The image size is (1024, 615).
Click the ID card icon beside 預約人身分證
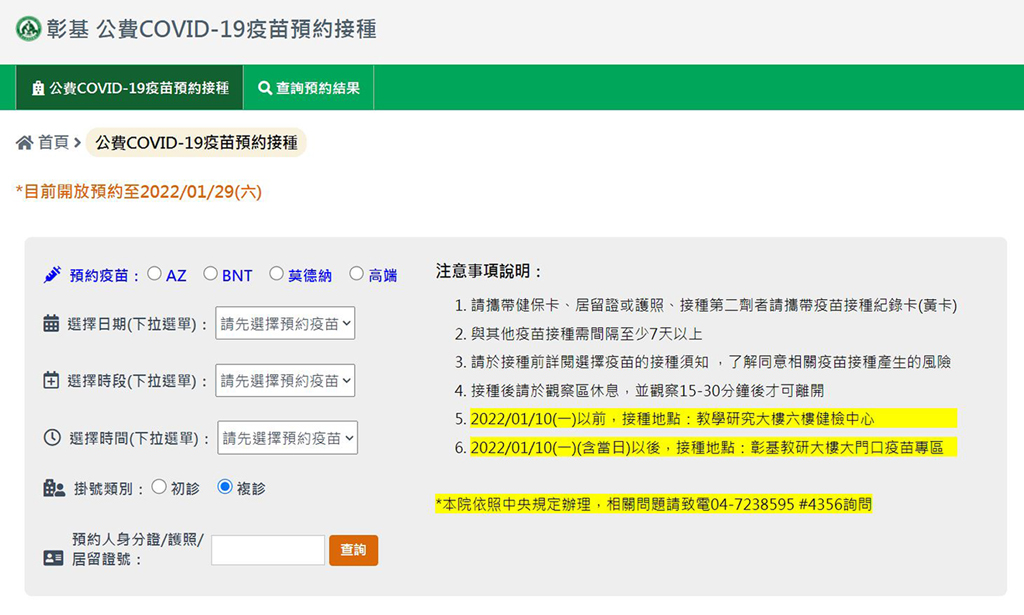(53, 558)
